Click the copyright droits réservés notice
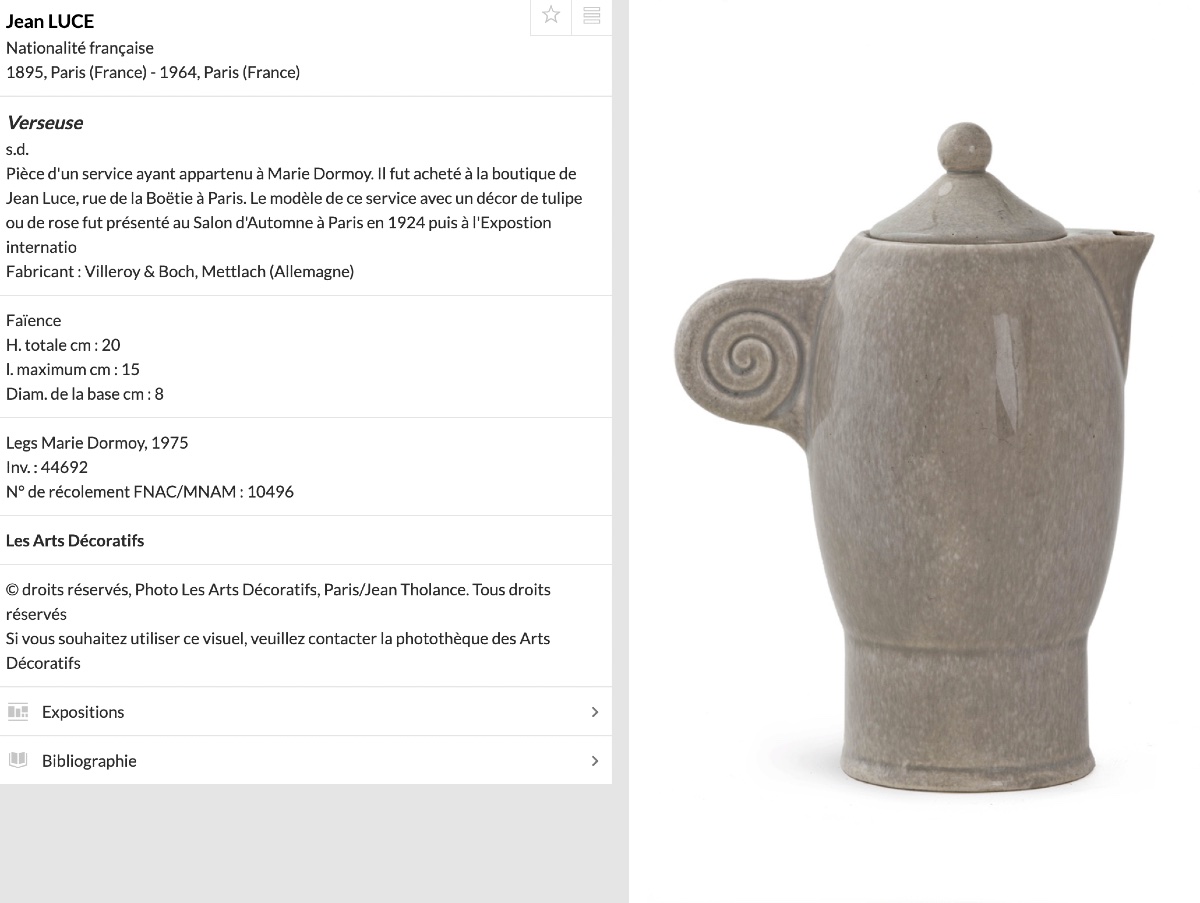The image size is (1200, 903). pyautogui.click(x=278, y=601)
